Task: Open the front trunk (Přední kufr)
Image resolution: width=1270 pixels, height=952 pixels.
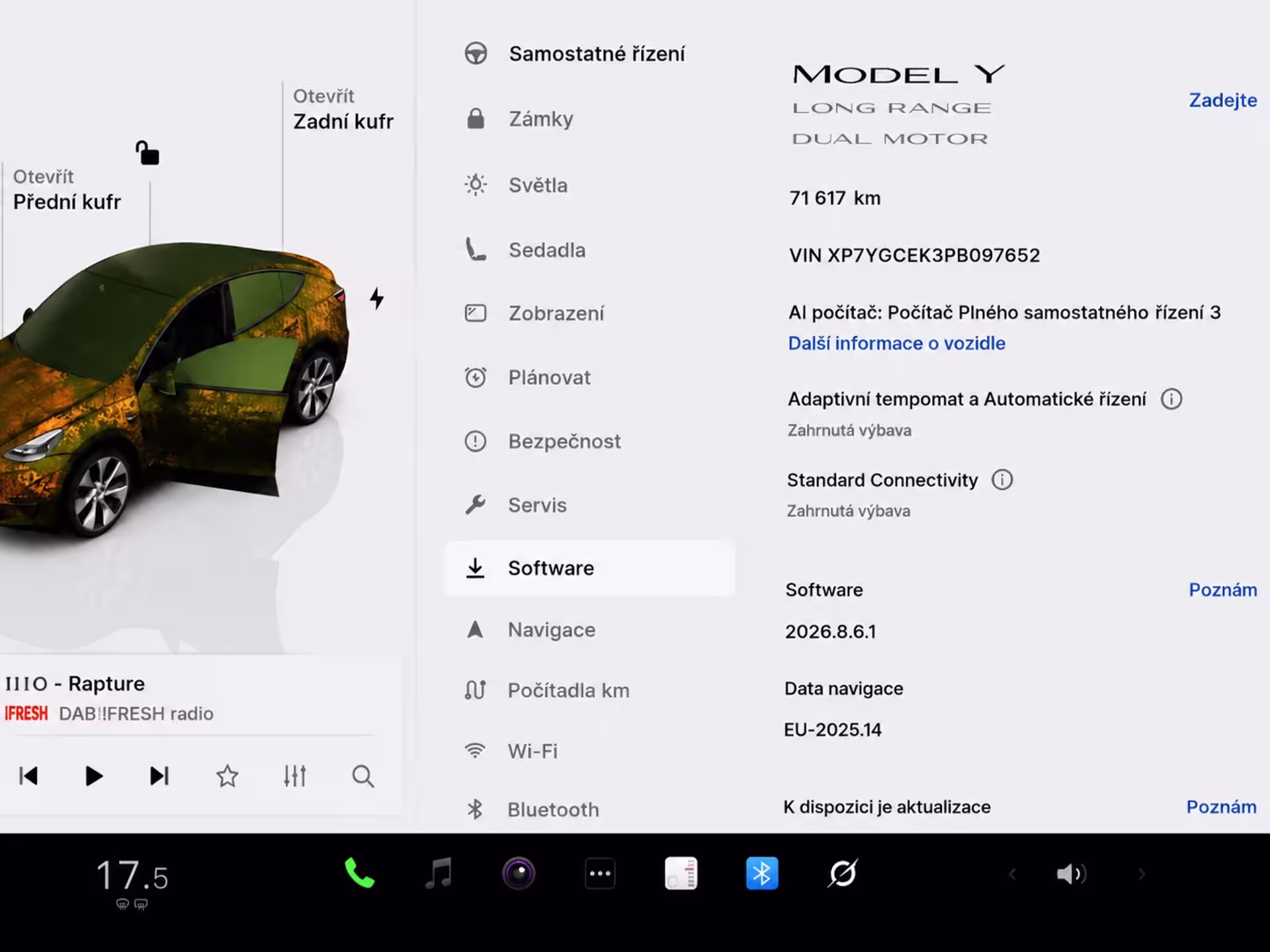Action: click(x=67, y=190)
